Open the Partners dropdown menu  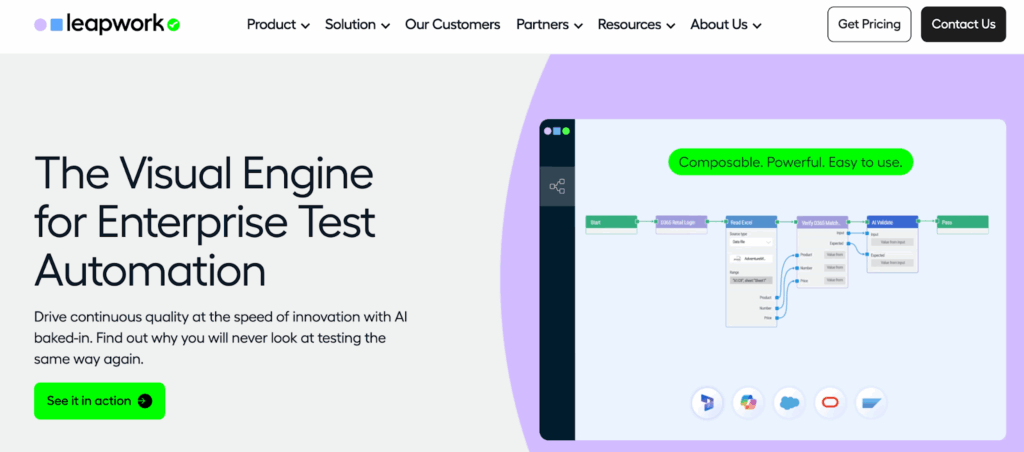point(549,24)
